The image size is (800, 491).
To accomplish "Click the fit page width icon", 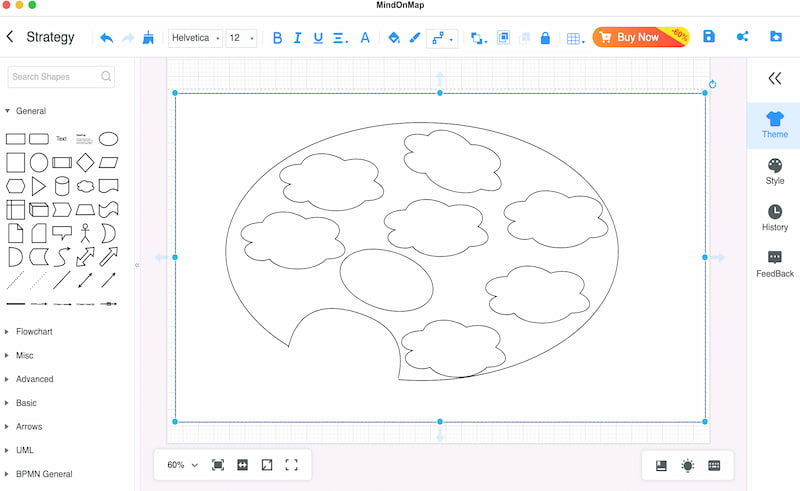I will tap(242, 465).
